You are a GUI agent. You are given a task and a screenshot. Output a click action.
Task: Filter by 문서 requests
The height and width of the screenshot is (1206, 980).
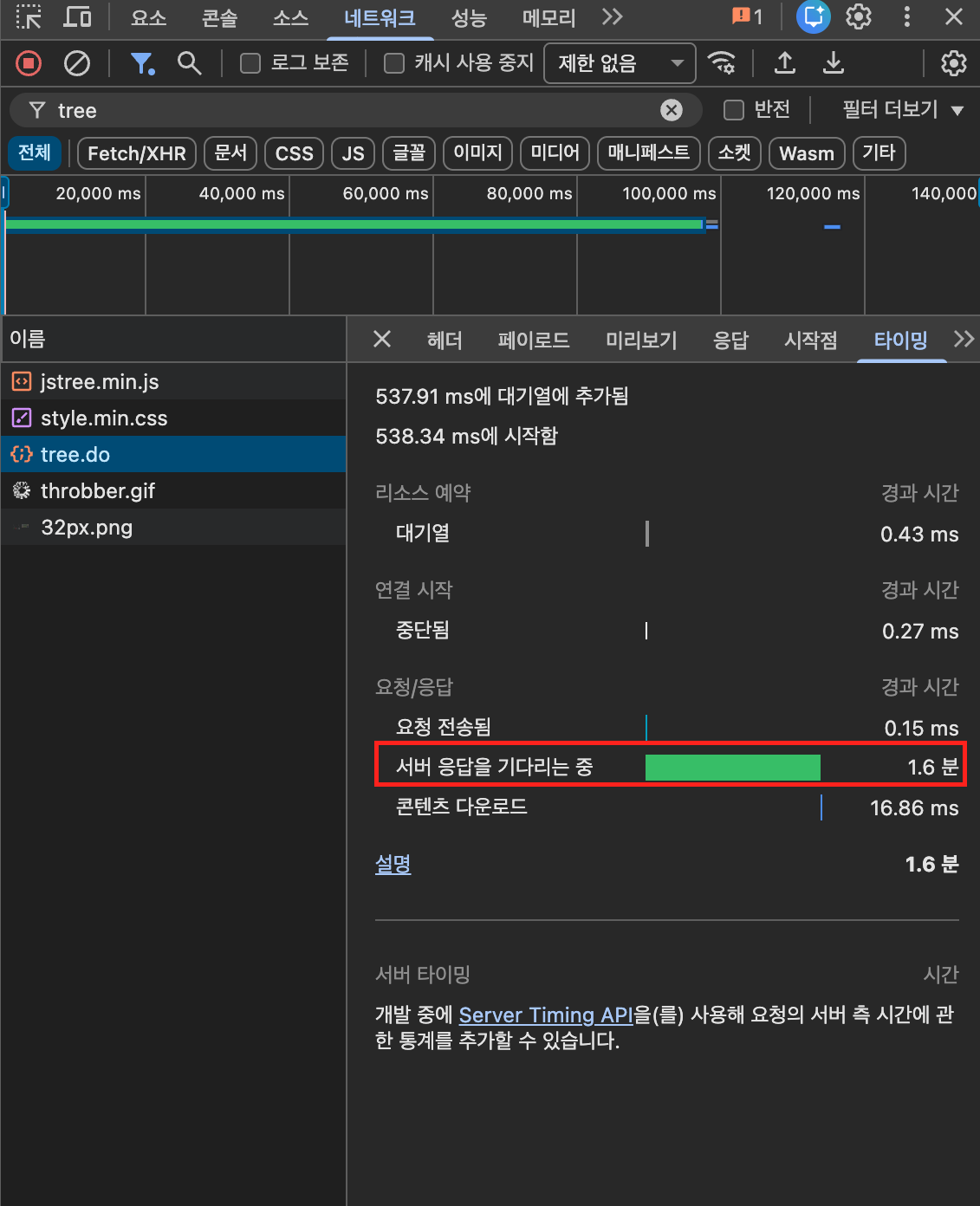pyautogui.click(x=230, y=153)
